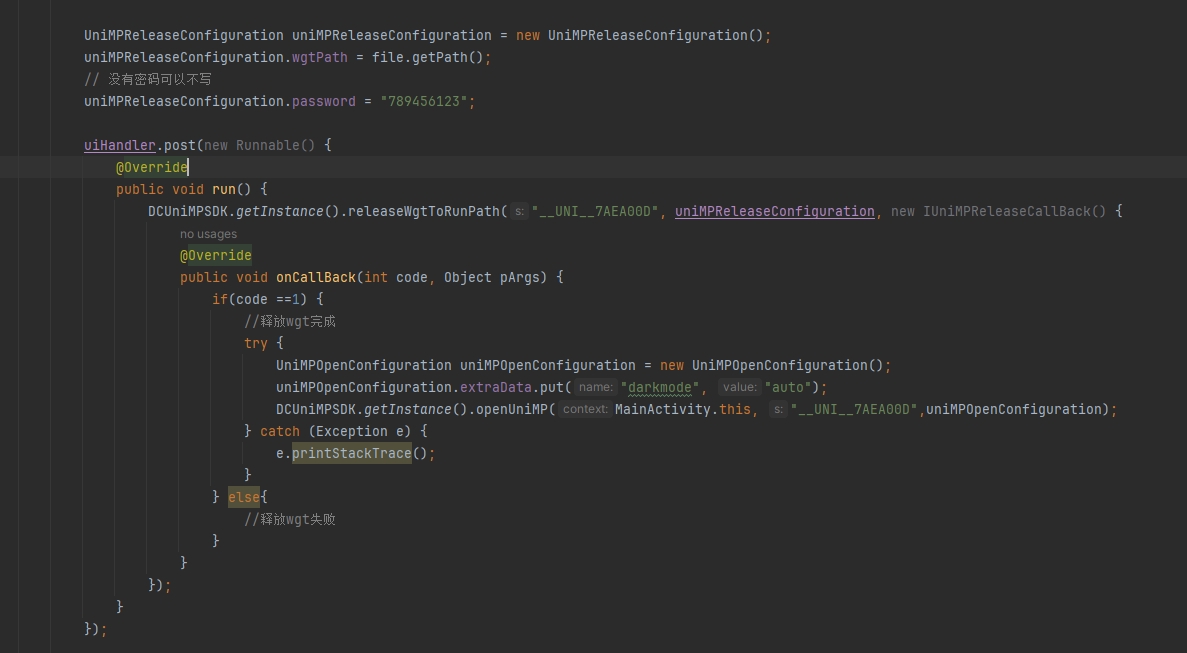Click the onCallBack method name
The image size is (1187, 653).
click(x=316, y=277)
